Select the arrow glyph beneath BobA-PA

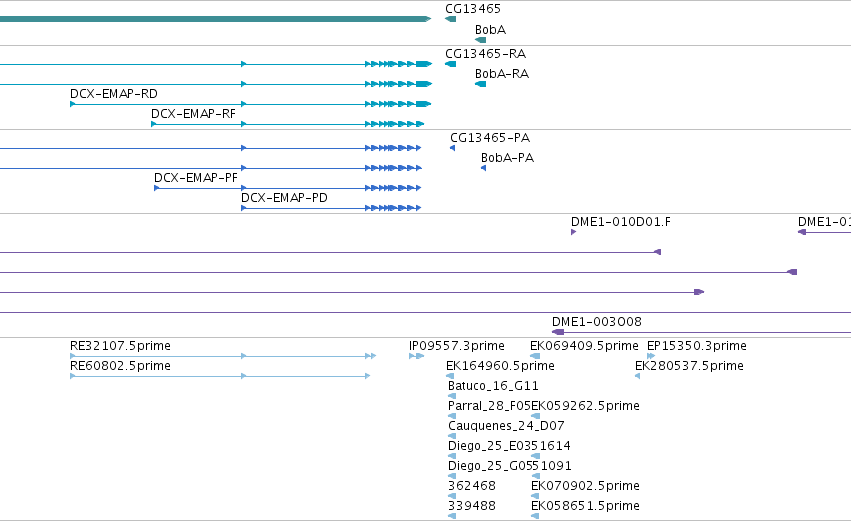click(484, 168)
